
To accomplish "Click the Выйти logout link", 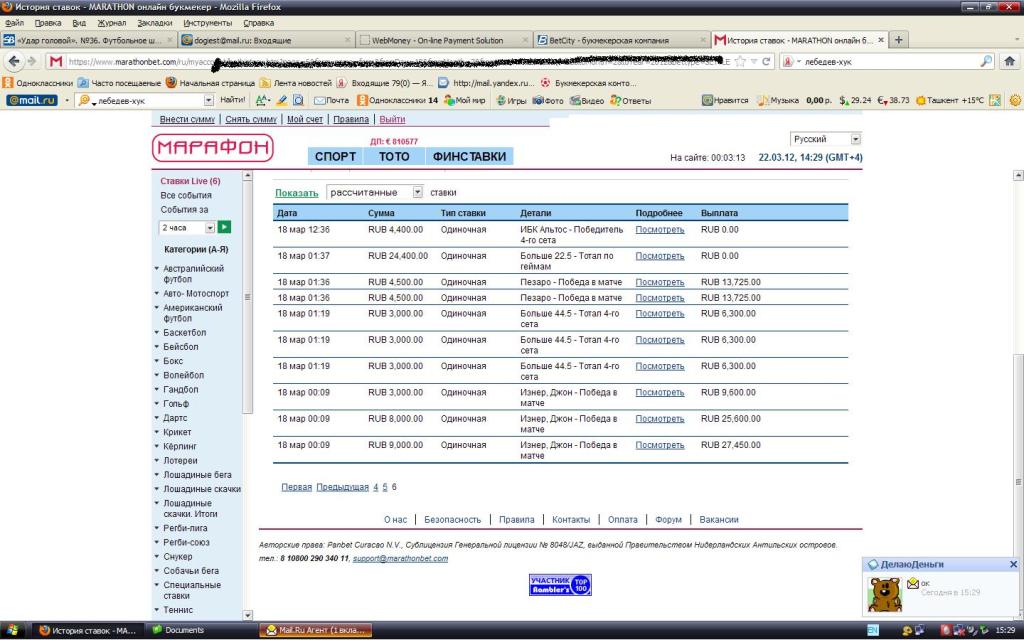I will [392, 120].
